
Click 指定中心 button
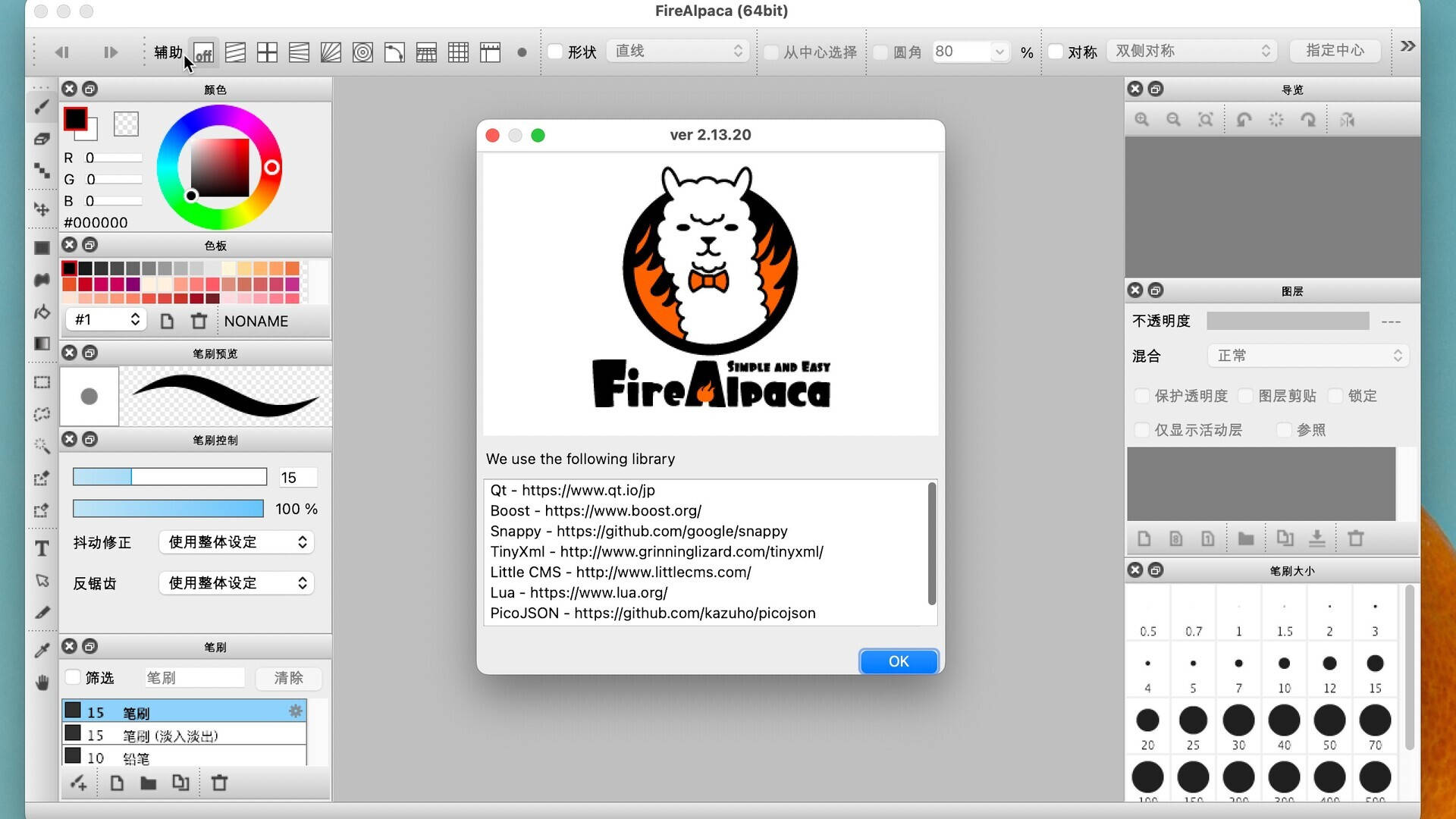[x=1335, y=51]
